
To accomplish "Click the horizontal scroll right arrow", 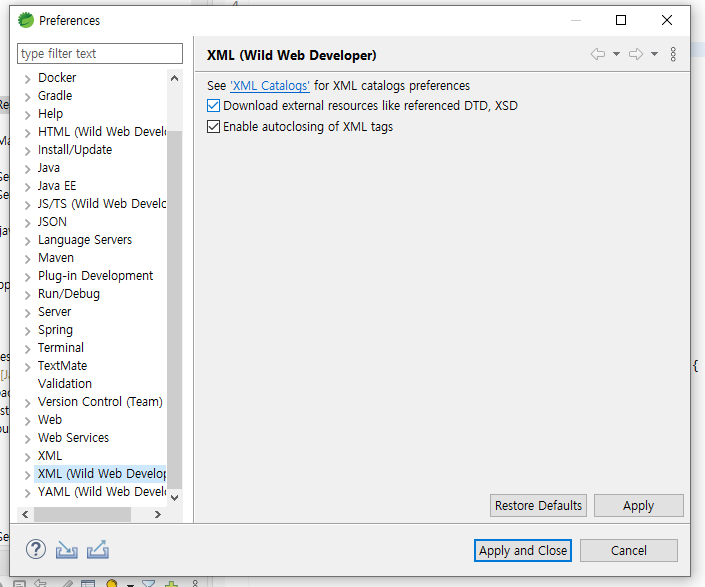I will click(x=158, y=515).
